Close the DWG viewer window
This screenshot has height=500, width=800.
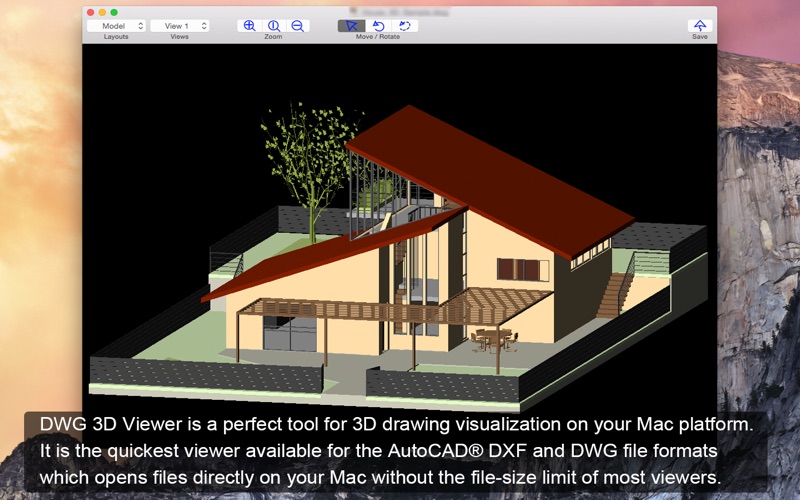(91, 12)
